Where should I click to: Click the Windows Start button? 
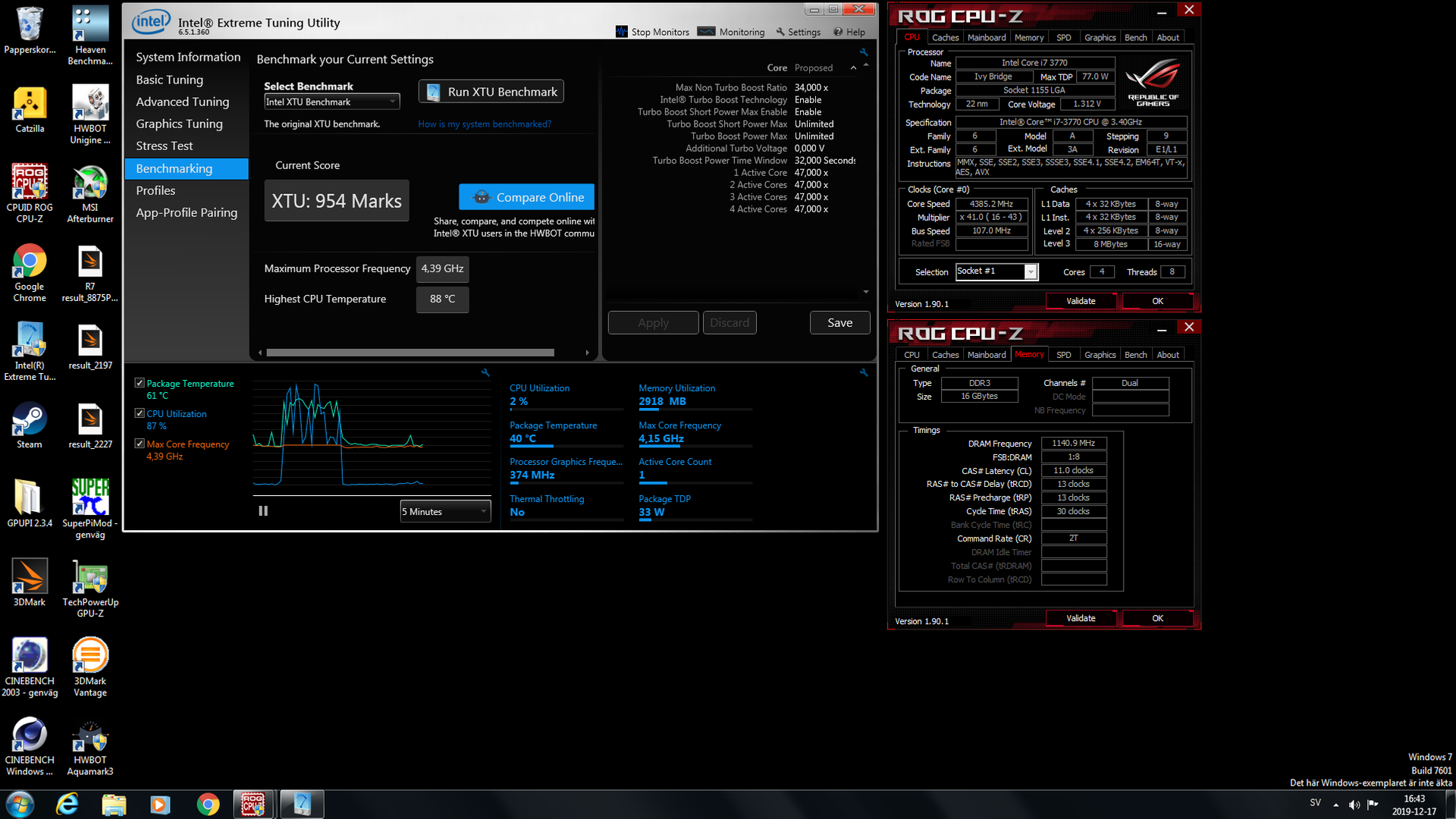click(20, 805)
